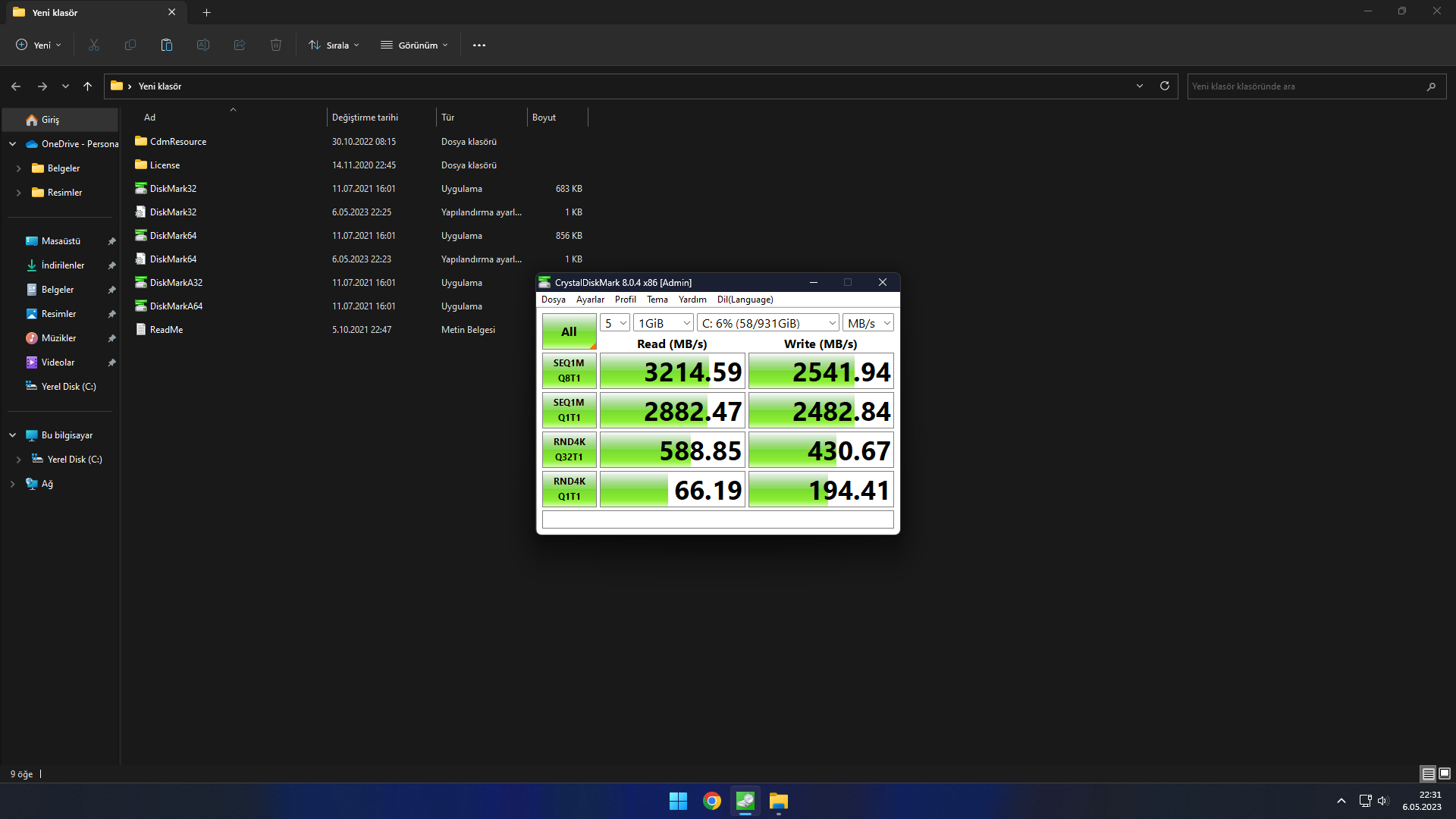The height and width of the screenshot is (819, 1456).
Task: Open the Profil menu in CrystalDiskMark
Action: [625, 300]
